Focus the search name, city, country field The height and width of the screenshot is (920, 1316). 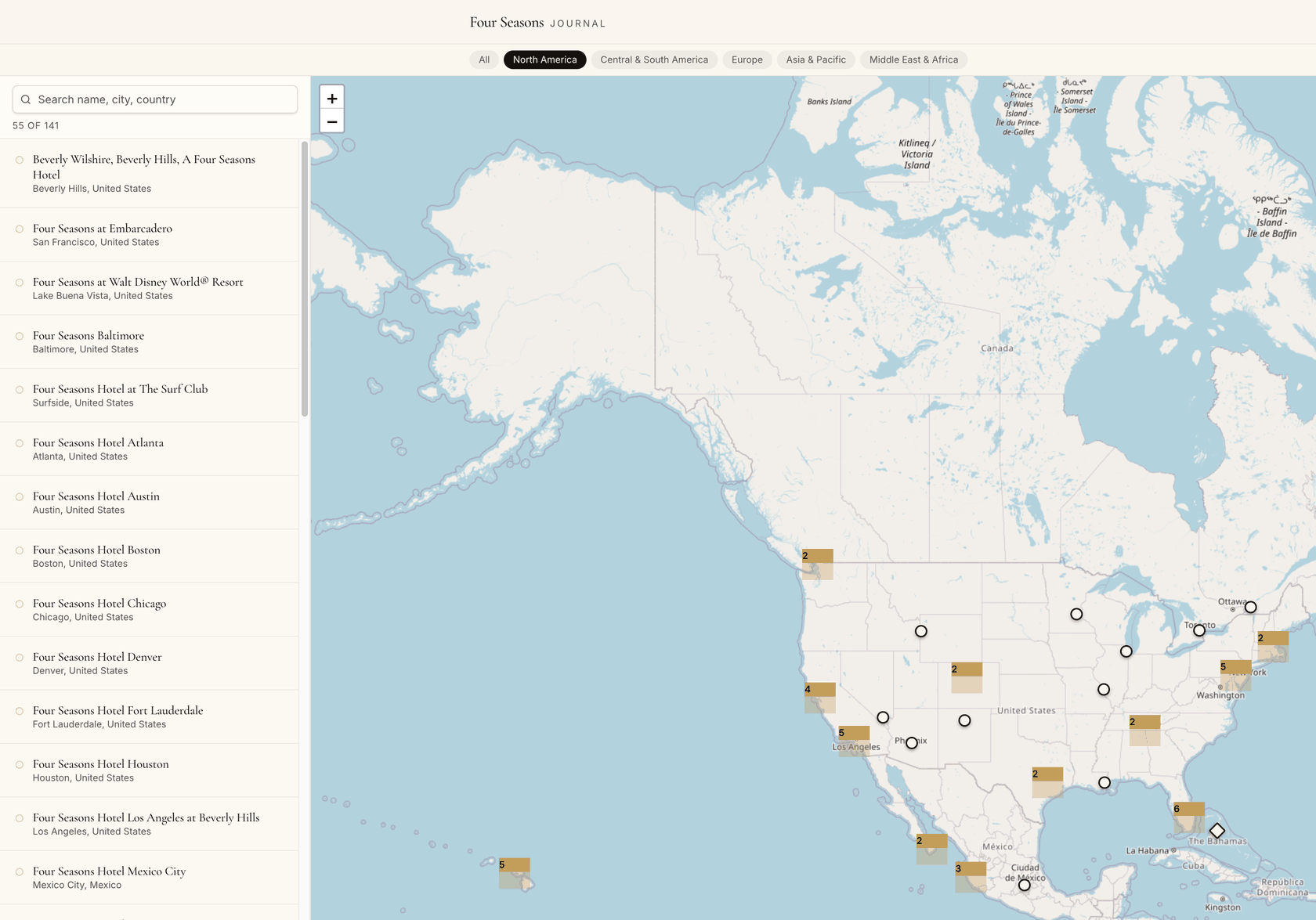(155, 99)
